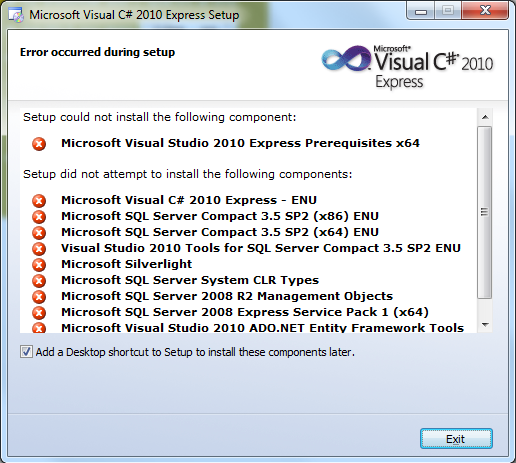Click the scroll down arrow of the component list

click(x=485, y=324)
